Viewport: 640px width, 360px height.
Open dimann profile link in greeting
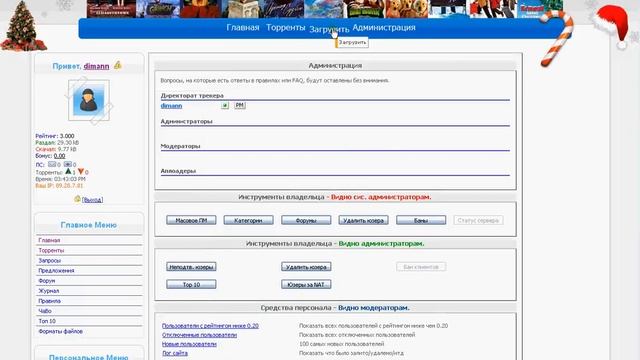tap(96, 66)
